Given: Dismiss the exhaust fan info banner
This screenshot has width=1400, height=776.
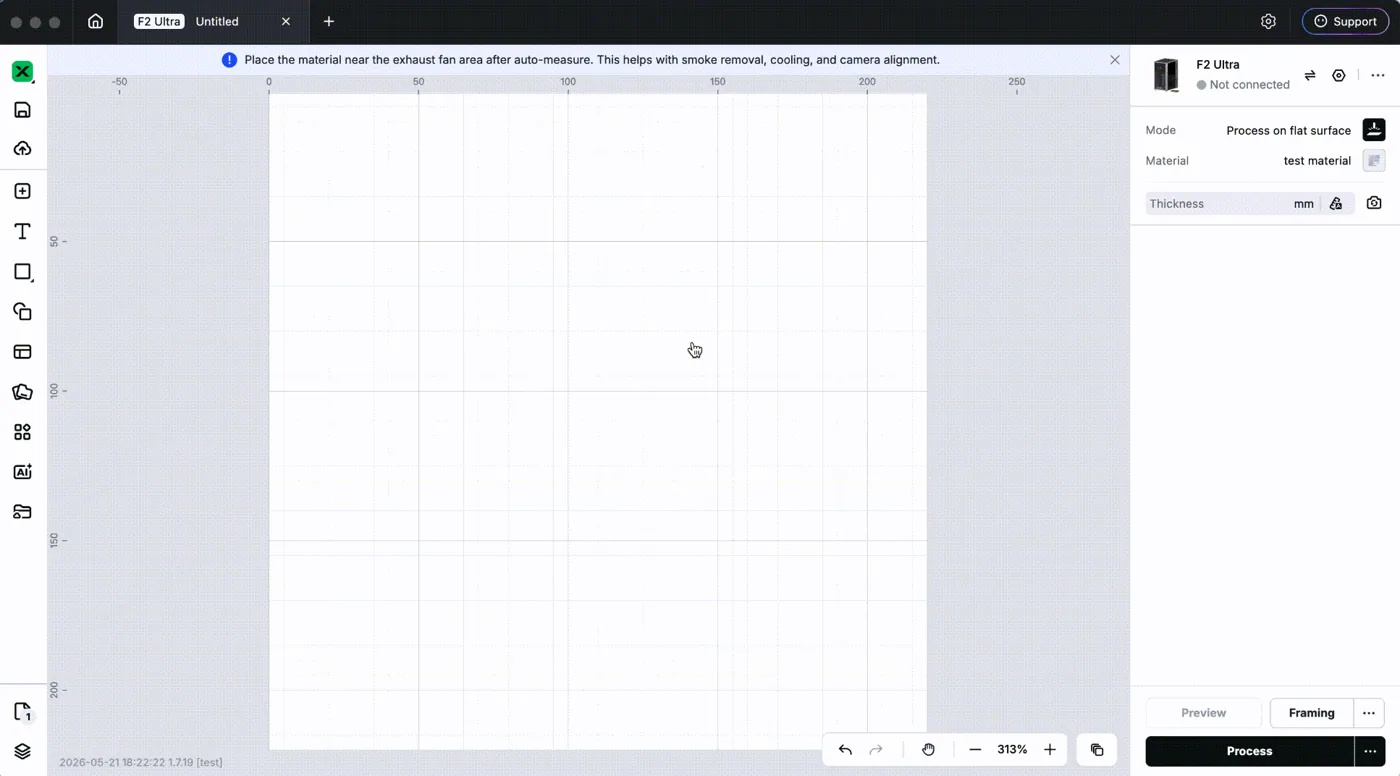Looking at the screenshot, I should (1115, 60).
